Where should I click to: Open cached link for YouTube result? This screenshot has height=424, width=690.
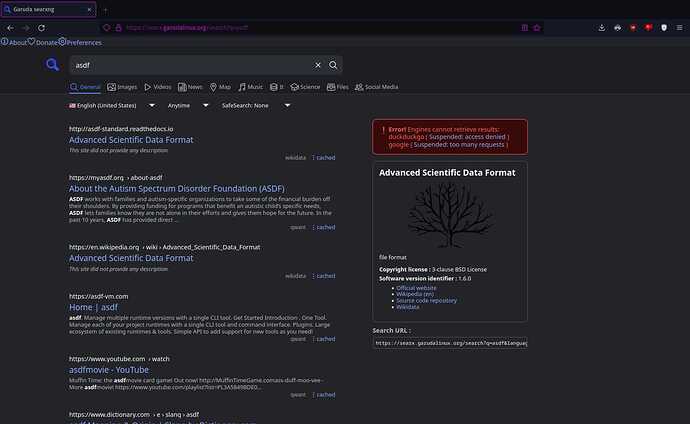[326, 395]
